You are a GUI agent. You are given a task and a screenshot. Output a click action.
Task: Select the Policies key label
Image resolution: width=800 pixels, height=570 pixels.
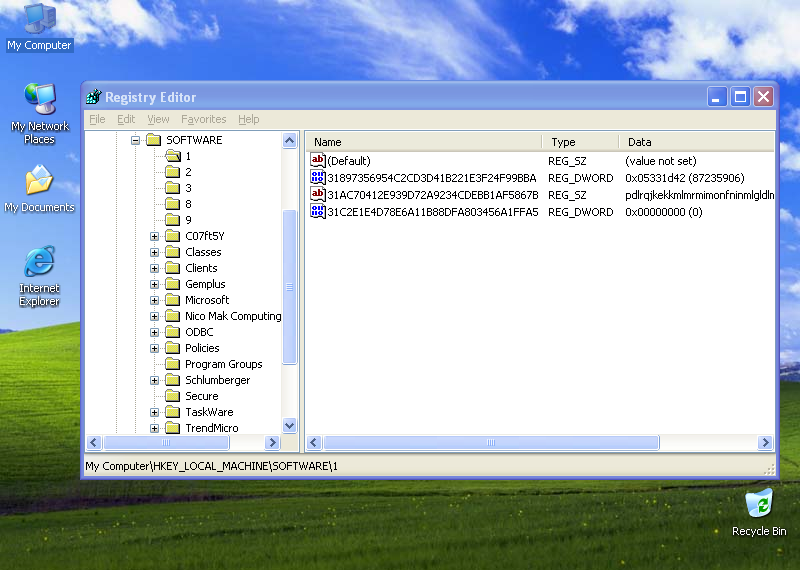[x=202, y=348]
